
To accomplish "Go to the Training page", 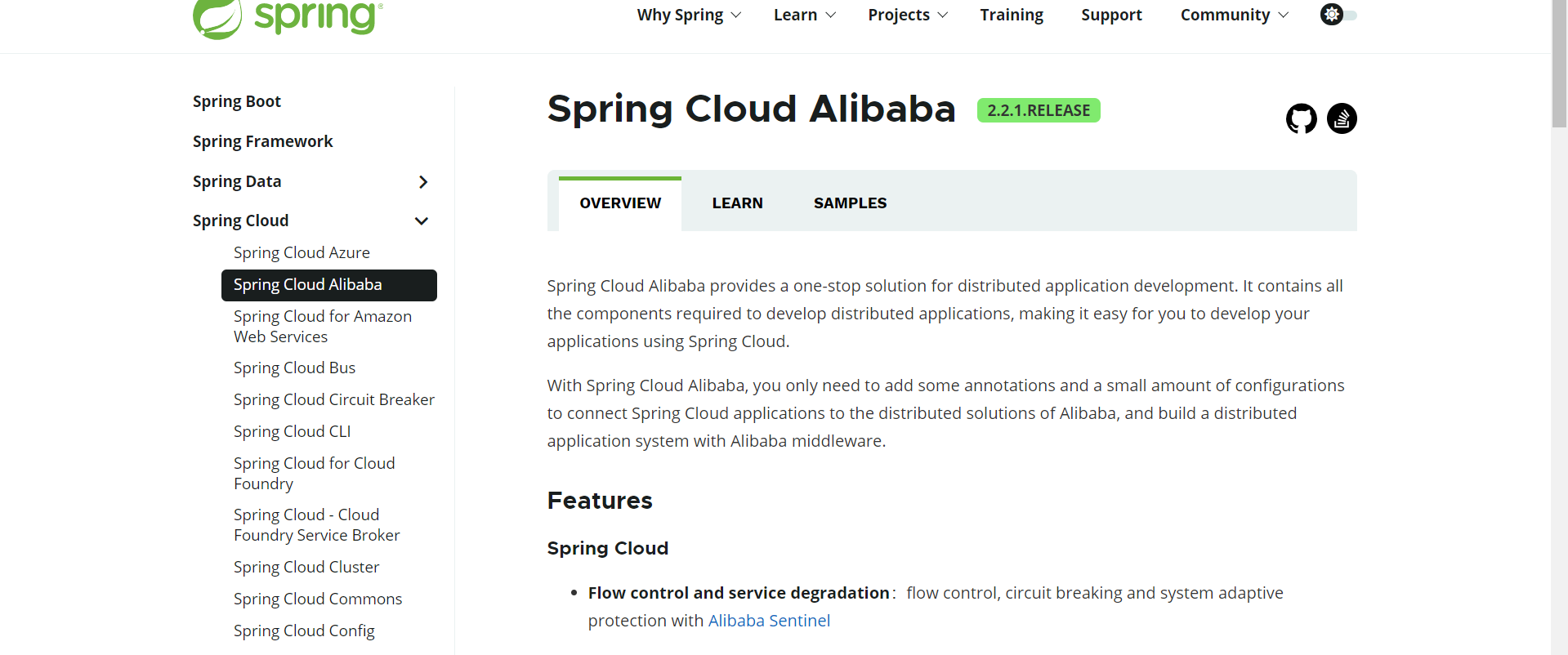I will [1012, 15].
